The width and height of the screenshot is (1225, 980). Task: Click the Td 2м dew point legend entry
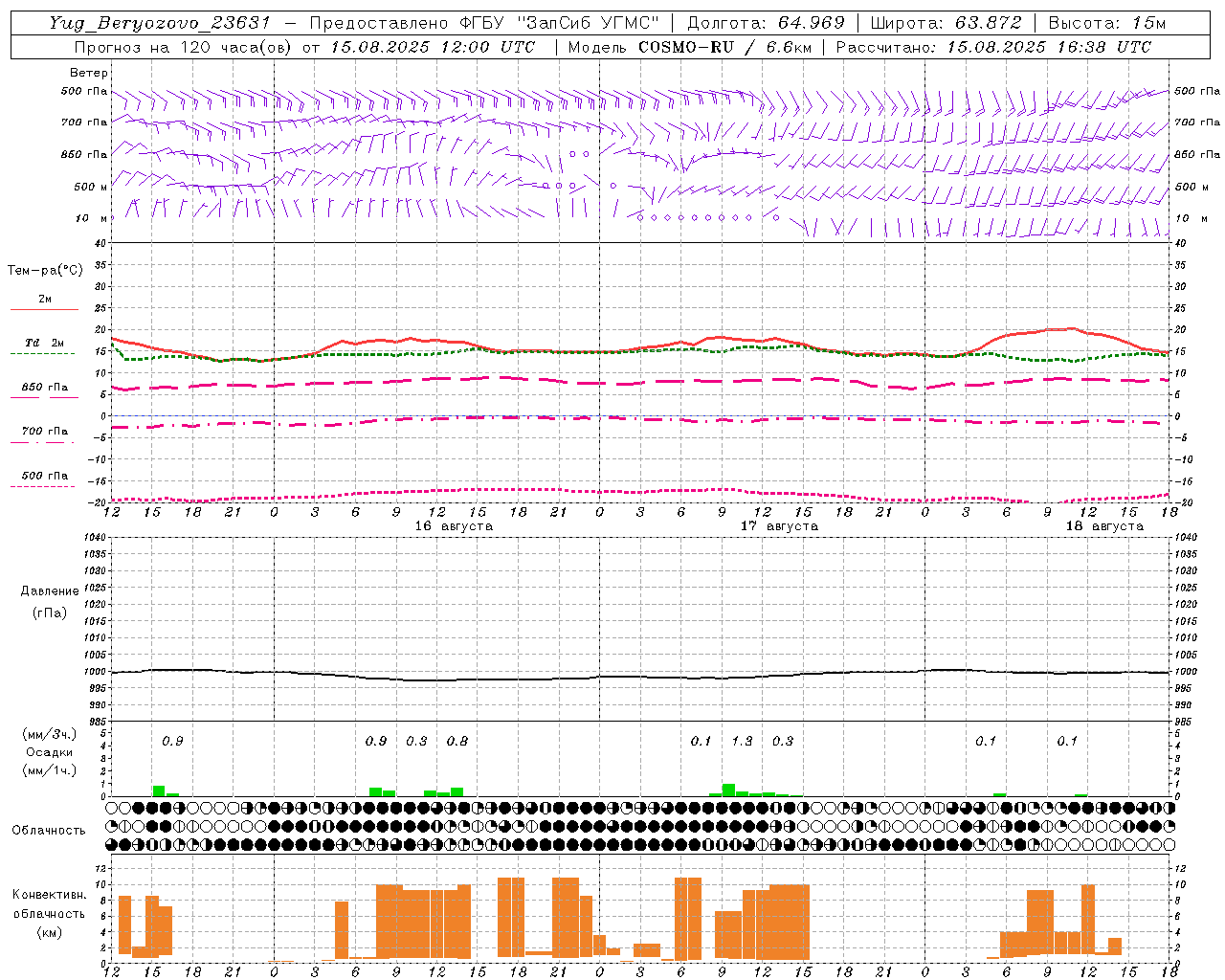pyautogui.click(x=44, y=345)
